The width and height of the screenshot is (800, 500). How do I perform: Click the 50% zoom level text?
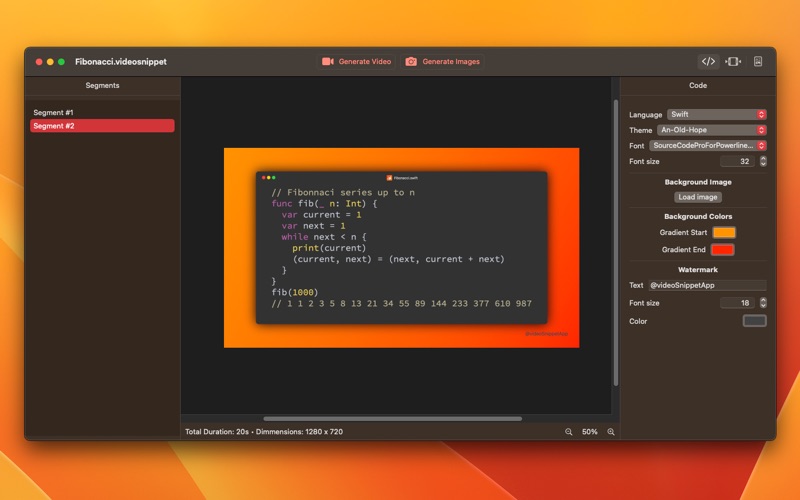[589, 432]
